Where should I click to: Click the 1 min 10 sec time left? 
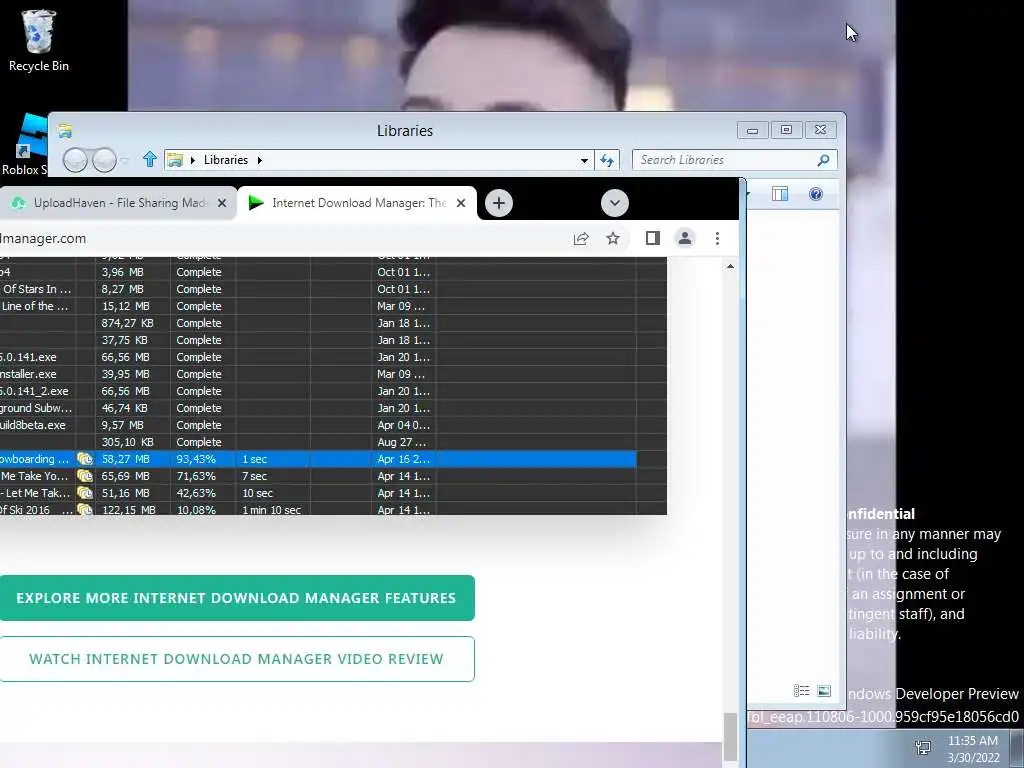pos(272,509)
